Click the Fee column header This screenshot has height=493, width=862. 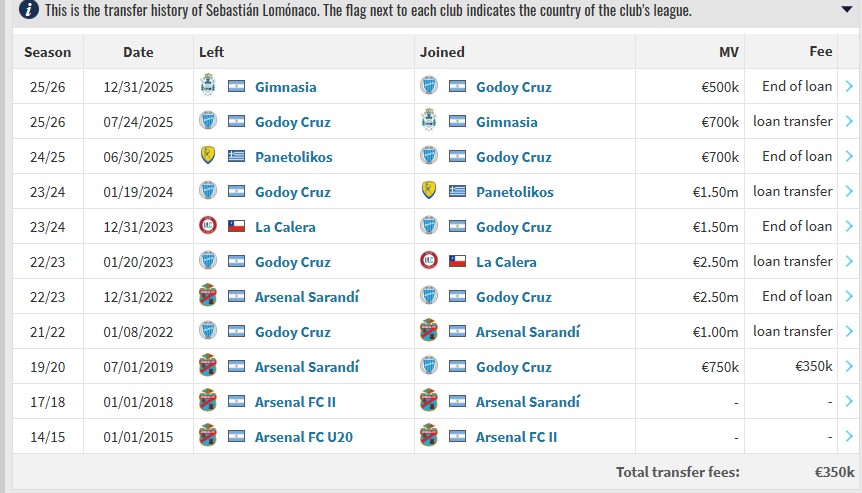point(820,52)
